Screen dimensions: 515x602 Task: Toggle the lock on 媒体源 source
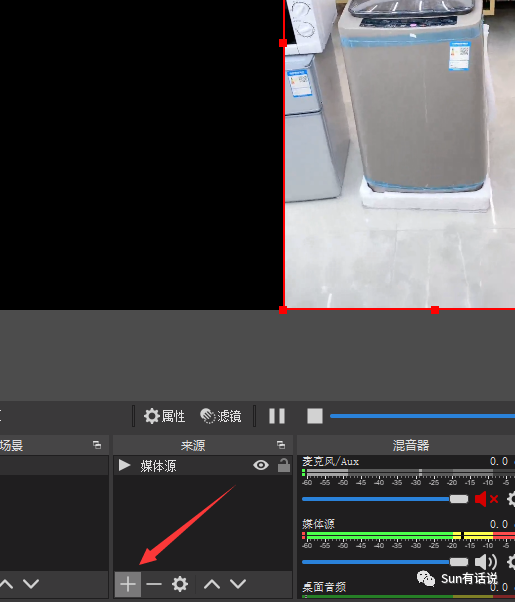click(x=284, y=465)
